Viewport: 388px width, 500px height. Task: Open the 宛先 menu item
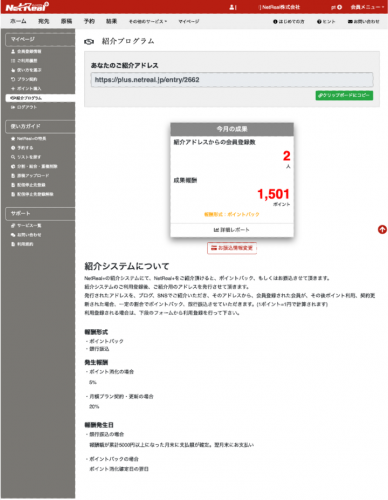(x=43, y=21)
